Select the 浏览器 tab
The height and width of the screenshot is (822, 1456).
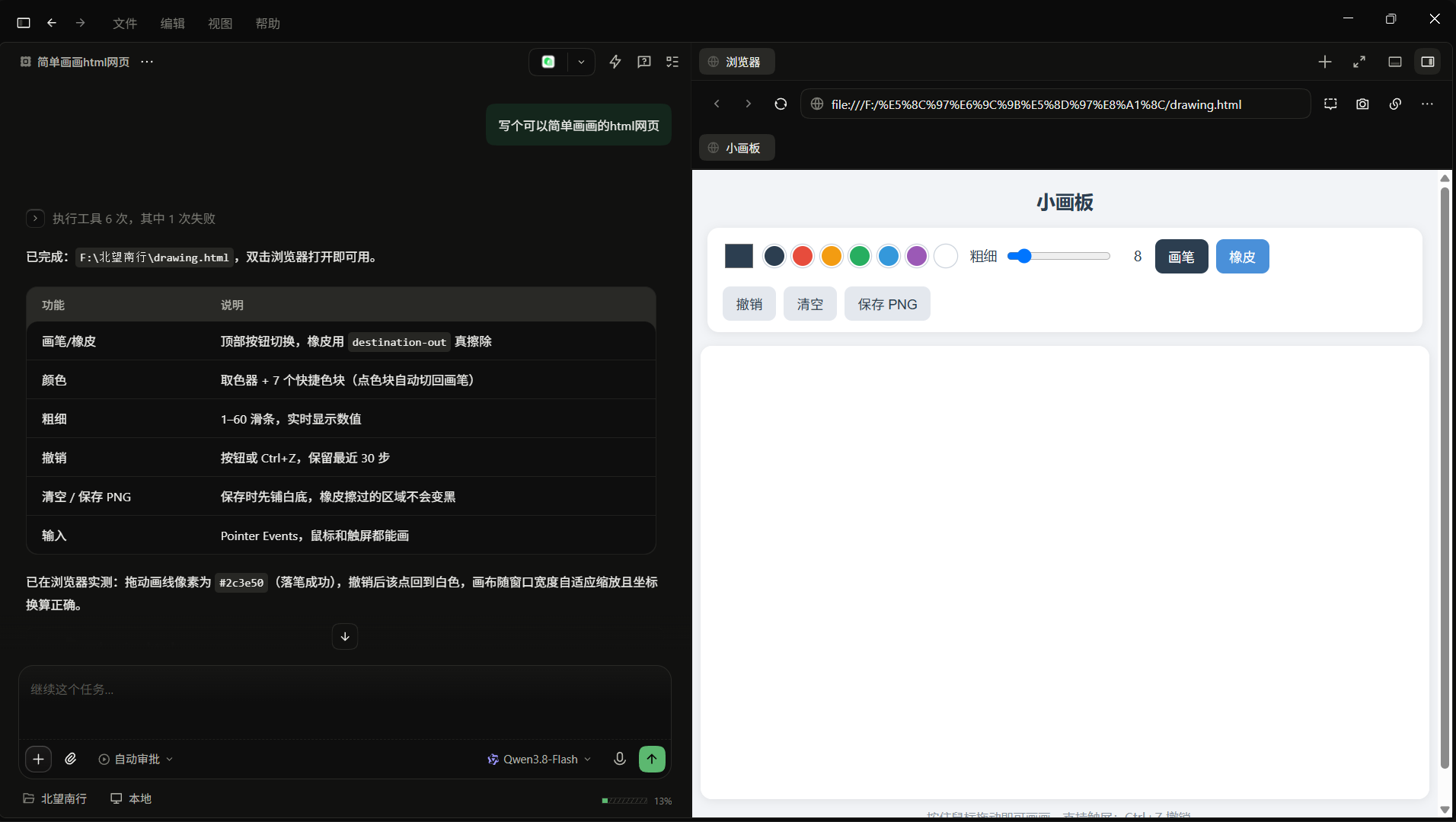pyautogui.click(x=736, y=62)
